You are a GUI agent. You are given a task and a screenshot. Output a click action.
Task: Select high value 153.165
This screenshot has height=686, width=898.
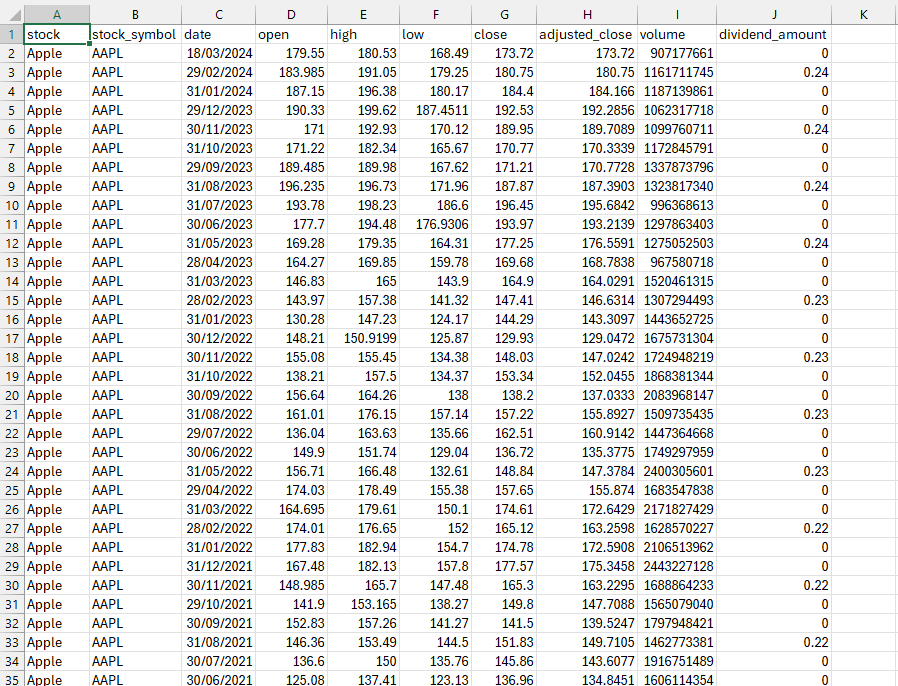click(x=364, y=604)
